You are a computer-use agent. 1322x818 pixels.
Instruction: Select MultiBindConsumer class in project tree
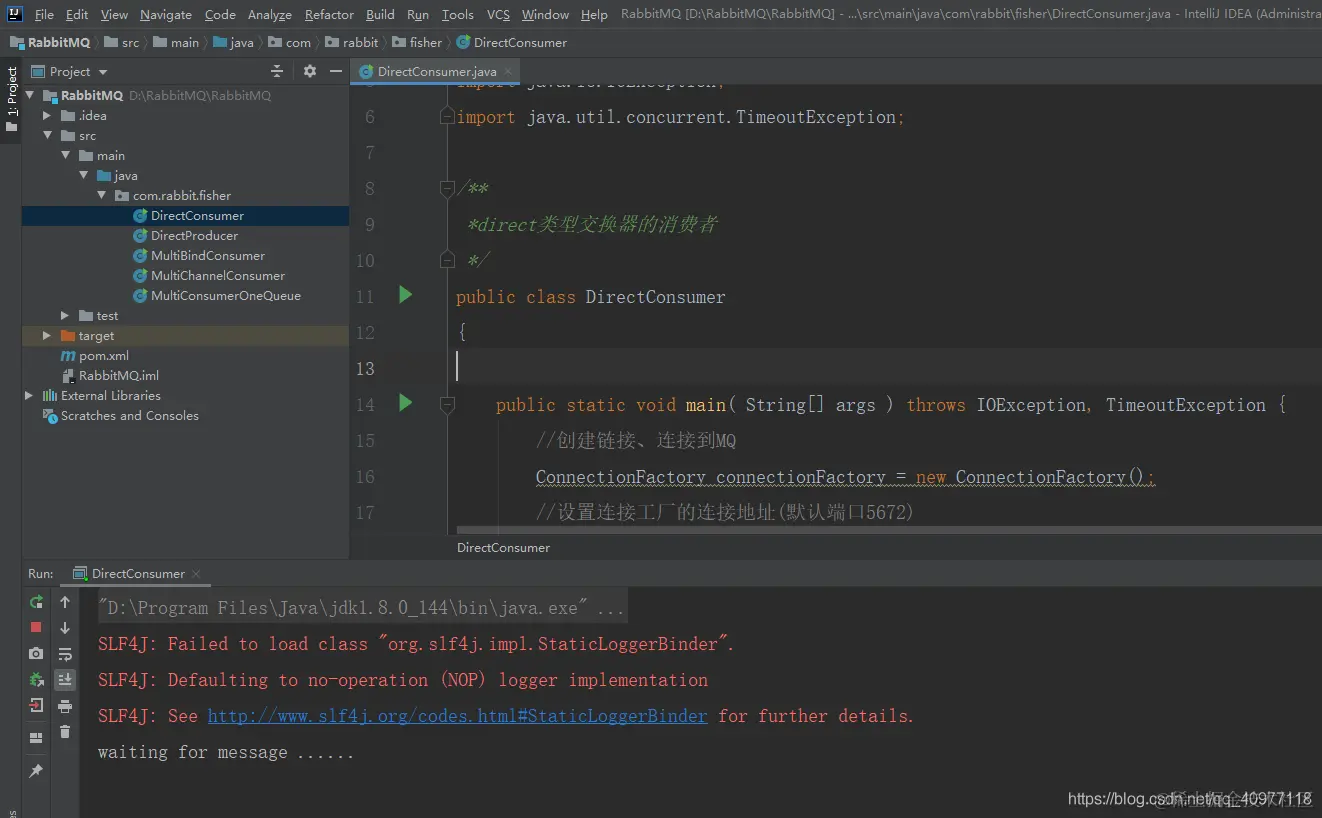pyautogui.click(x=207, y=256)
